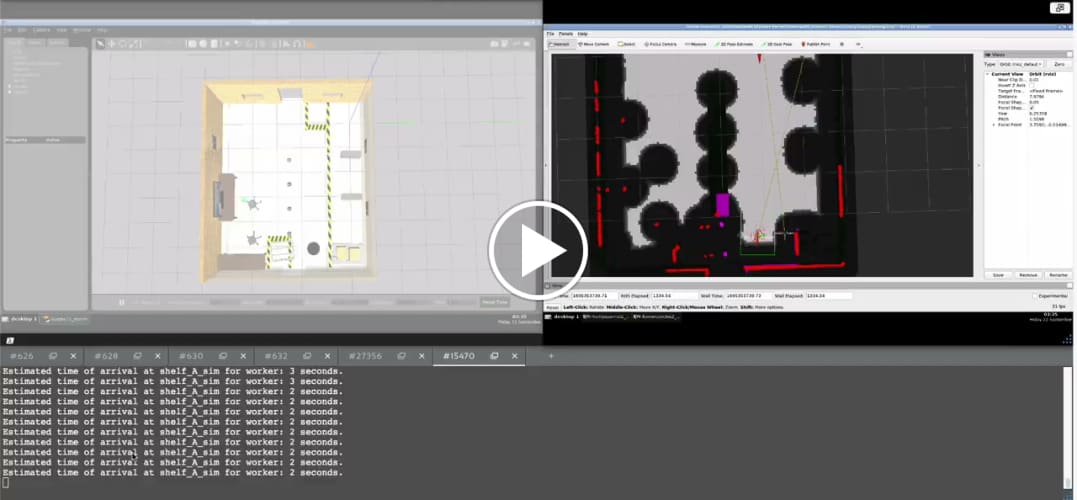Insert a cylinder shape from Gazebo toolbar
The height and width of the screenshot is (500, 1077).
[x=214, y=44]
